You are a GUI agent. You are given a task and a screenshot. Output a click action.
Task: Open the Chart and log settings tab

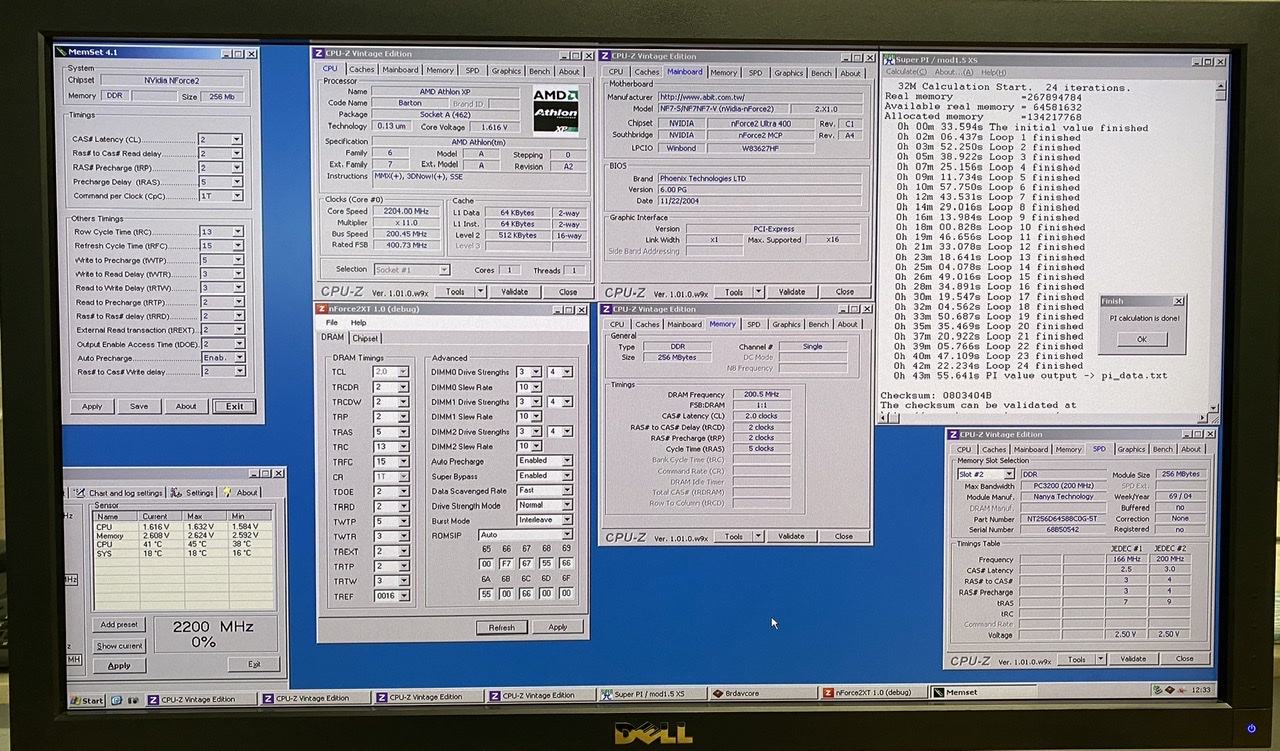tap(119, 493)
